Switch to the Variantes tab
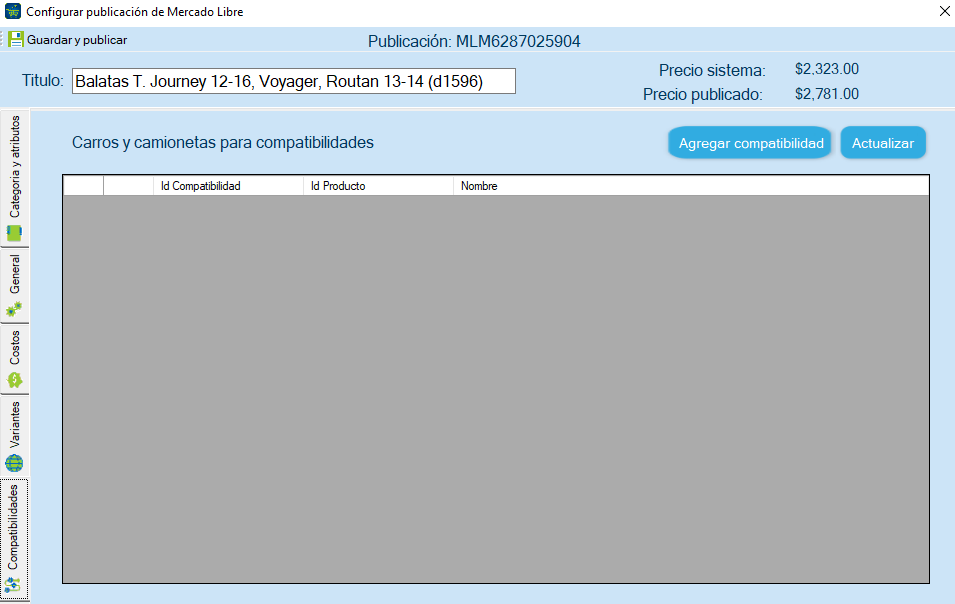The height and width of the screenshot is (604, 955). pos(14,436)
